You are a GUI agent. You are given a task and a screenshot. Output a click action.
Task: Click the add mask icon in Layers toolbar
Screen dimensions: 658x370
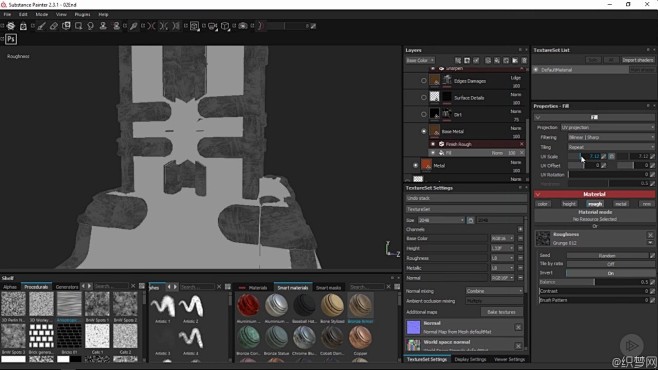click(467, 60)
